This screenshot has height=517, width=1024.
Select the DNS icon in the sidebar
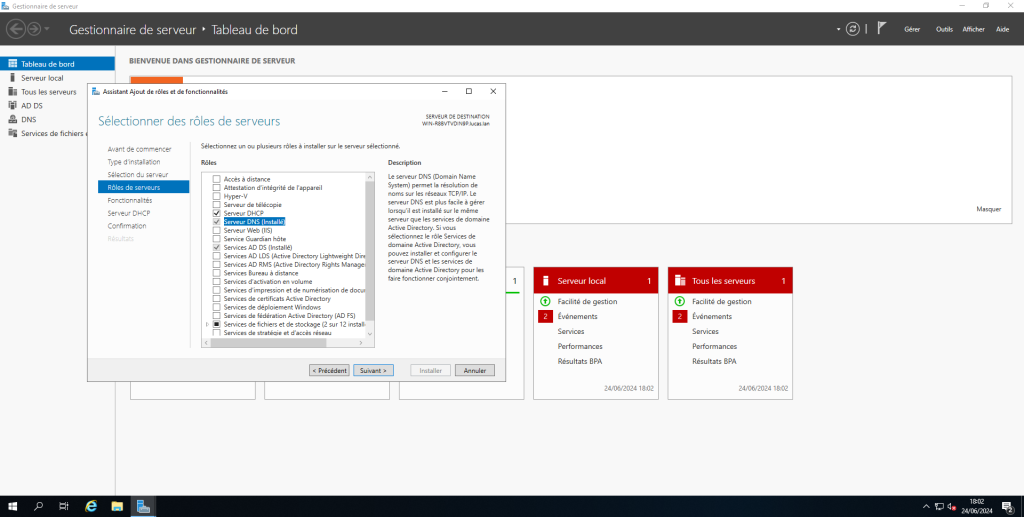click(12, 119)
